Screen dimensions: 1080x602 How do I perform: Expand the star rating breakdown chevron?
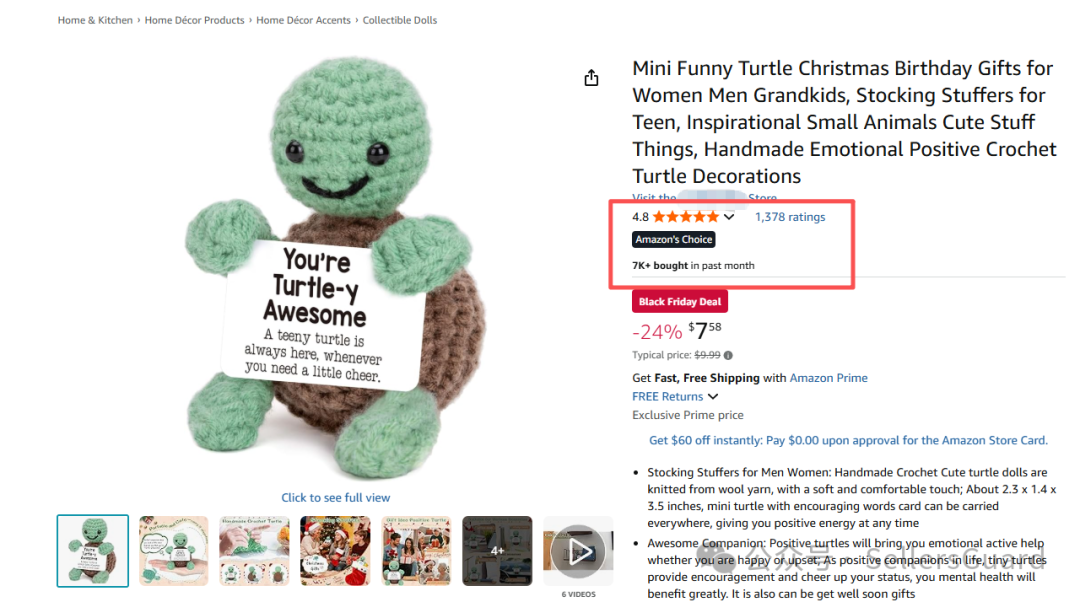click(729, 217)
